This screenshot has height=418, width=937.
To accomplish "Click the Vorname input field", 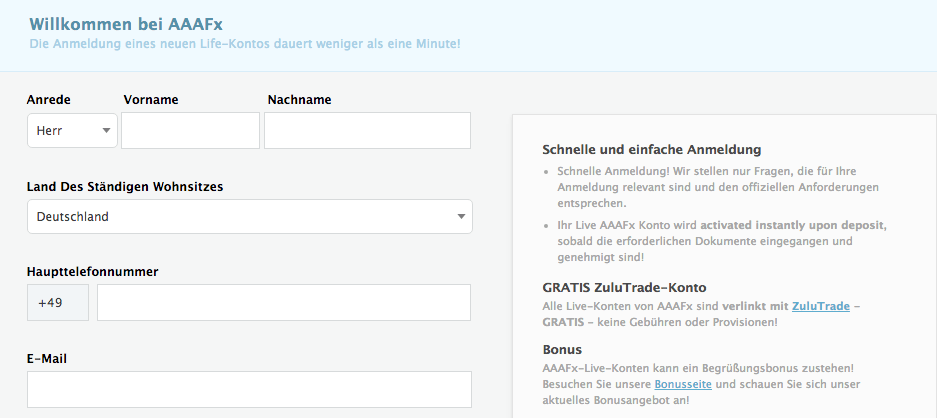I will click(191, 130).
